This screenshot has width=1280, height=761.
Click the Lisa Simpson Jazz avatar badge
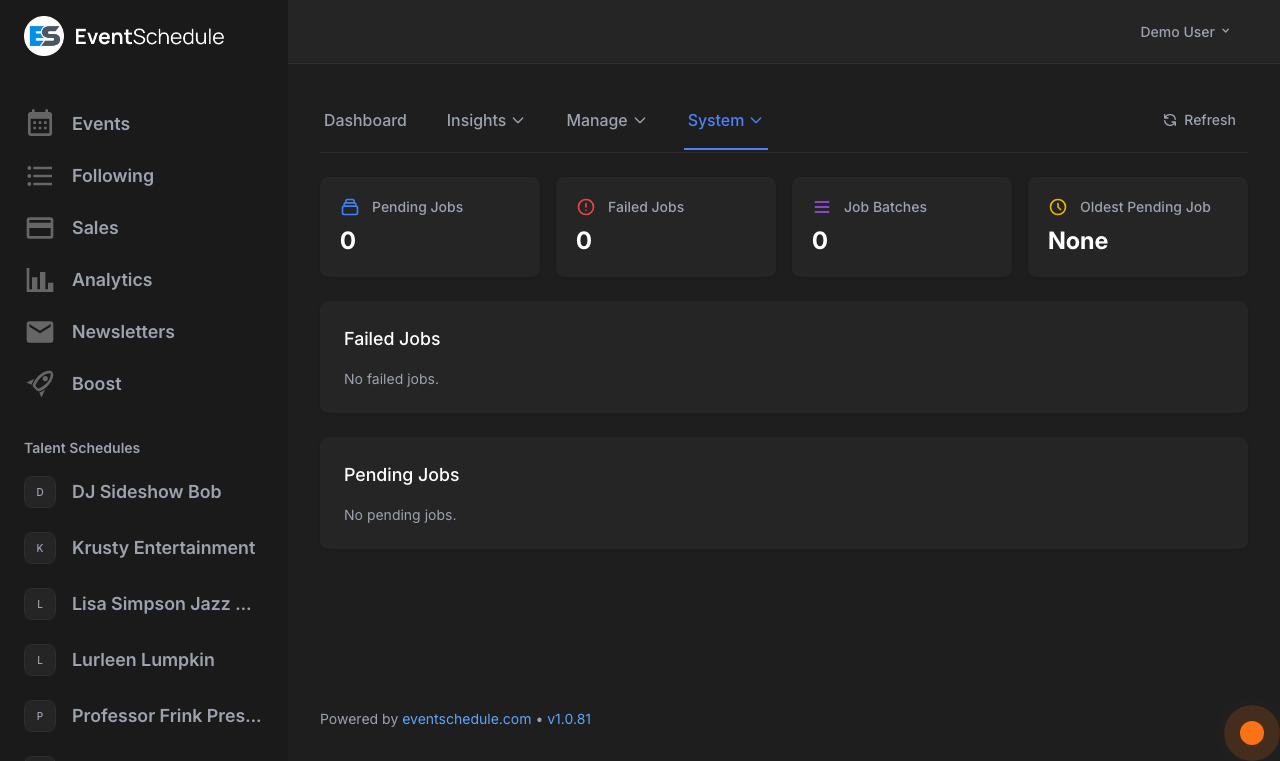coord(40,604)
